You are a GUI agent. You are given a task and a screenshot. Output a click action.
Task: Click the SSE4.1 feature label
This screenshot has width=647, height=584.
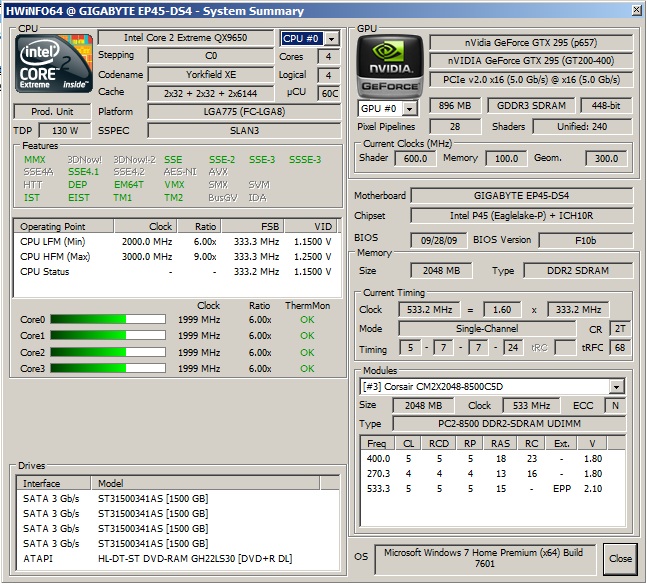click(x=83, y=172)
